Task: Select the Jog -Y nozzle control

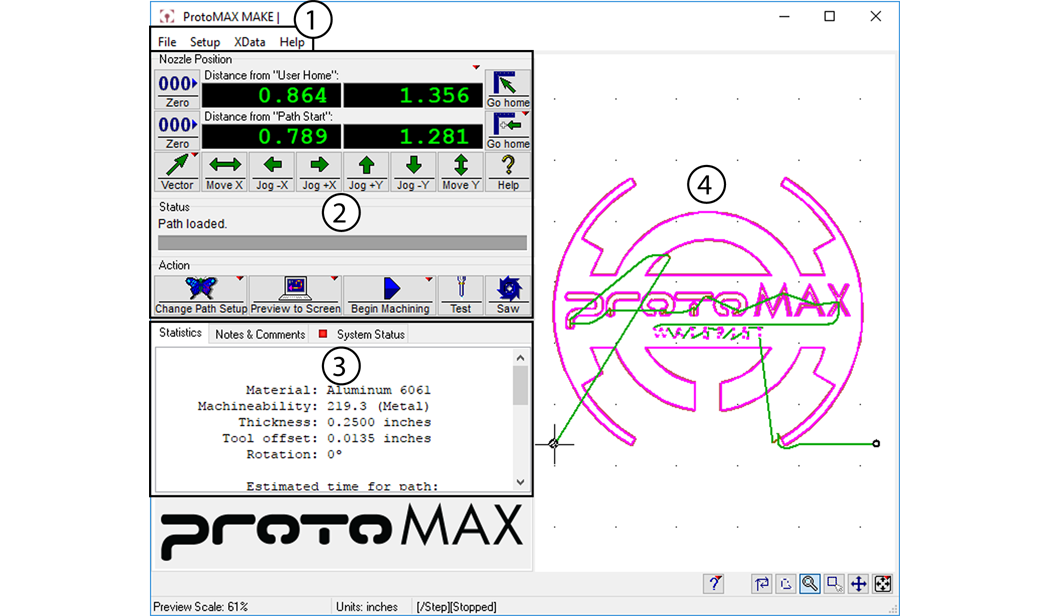Action: point(412,170)
